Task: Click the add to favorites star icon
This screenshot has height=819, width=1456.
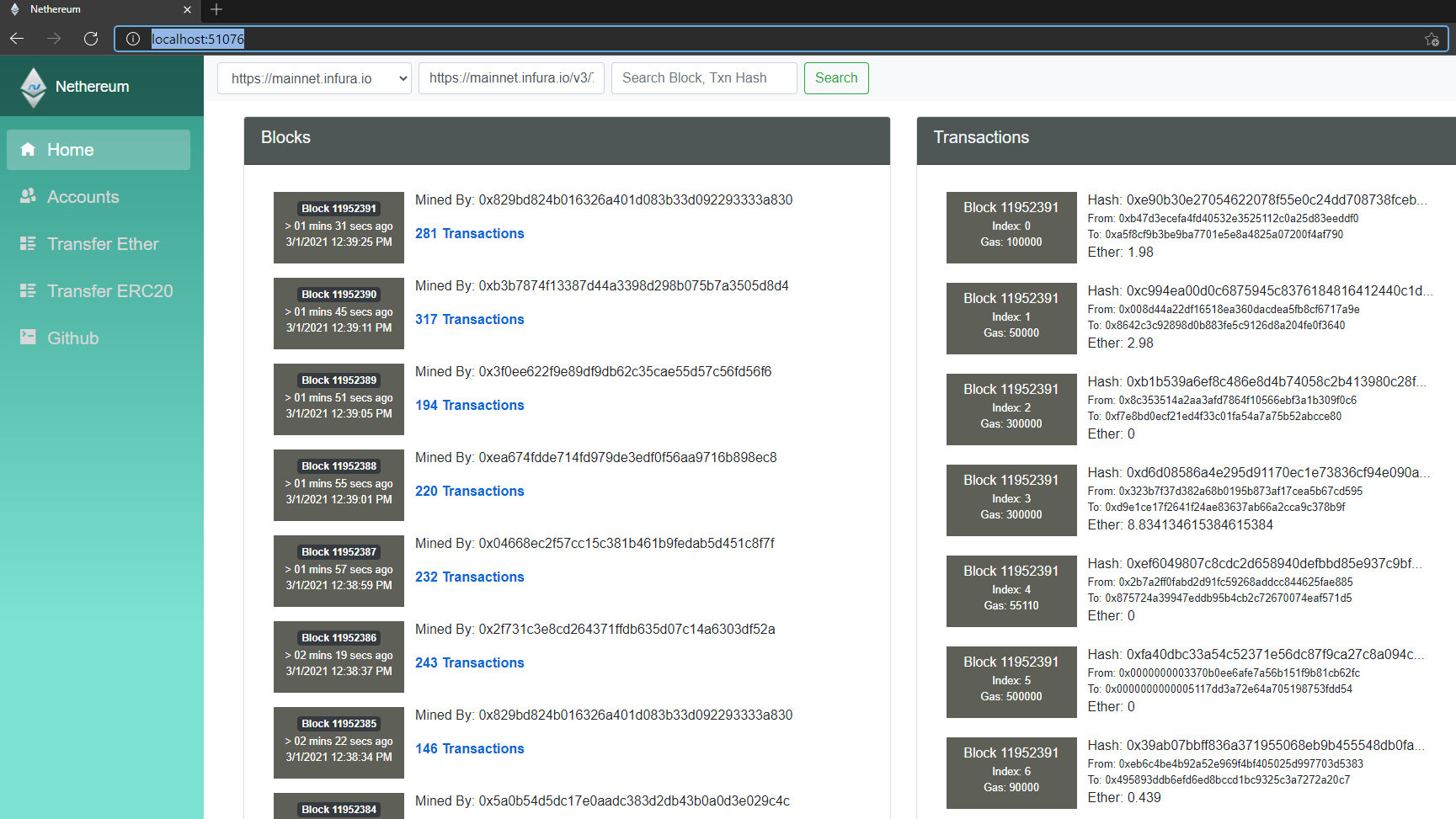Action: pos(1432,39)
